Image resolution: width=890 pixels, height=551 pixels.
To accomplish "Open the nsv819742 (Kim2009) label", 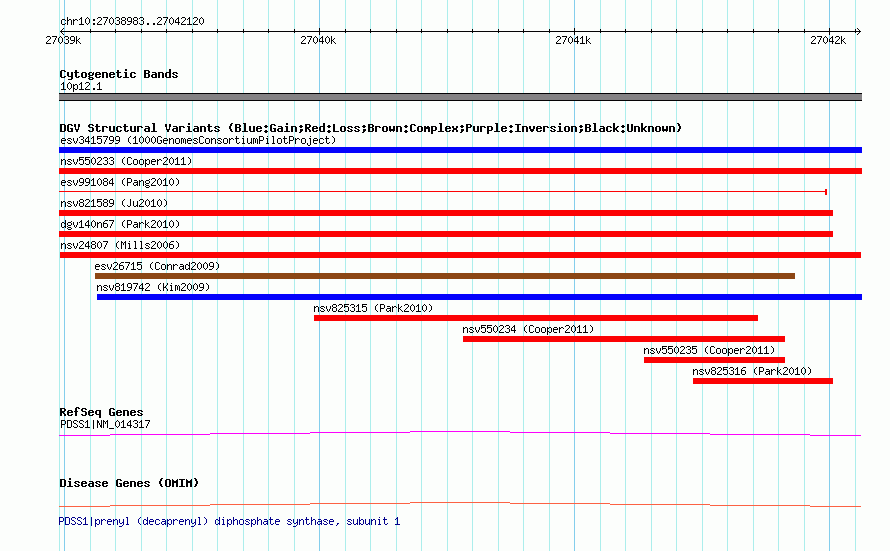I will 153,287.
